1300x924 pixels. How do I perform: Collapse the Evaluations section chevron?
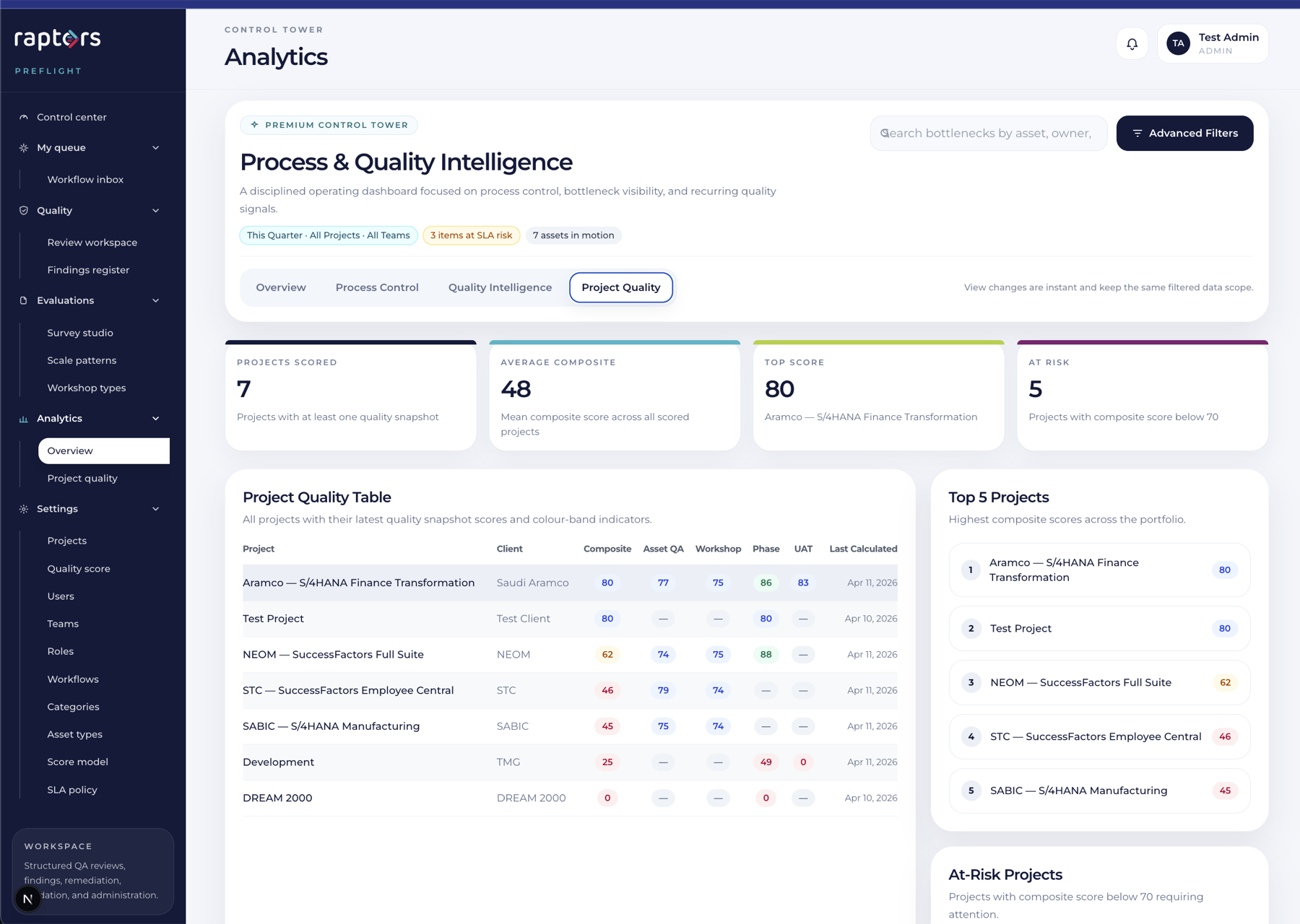[155, 301]
